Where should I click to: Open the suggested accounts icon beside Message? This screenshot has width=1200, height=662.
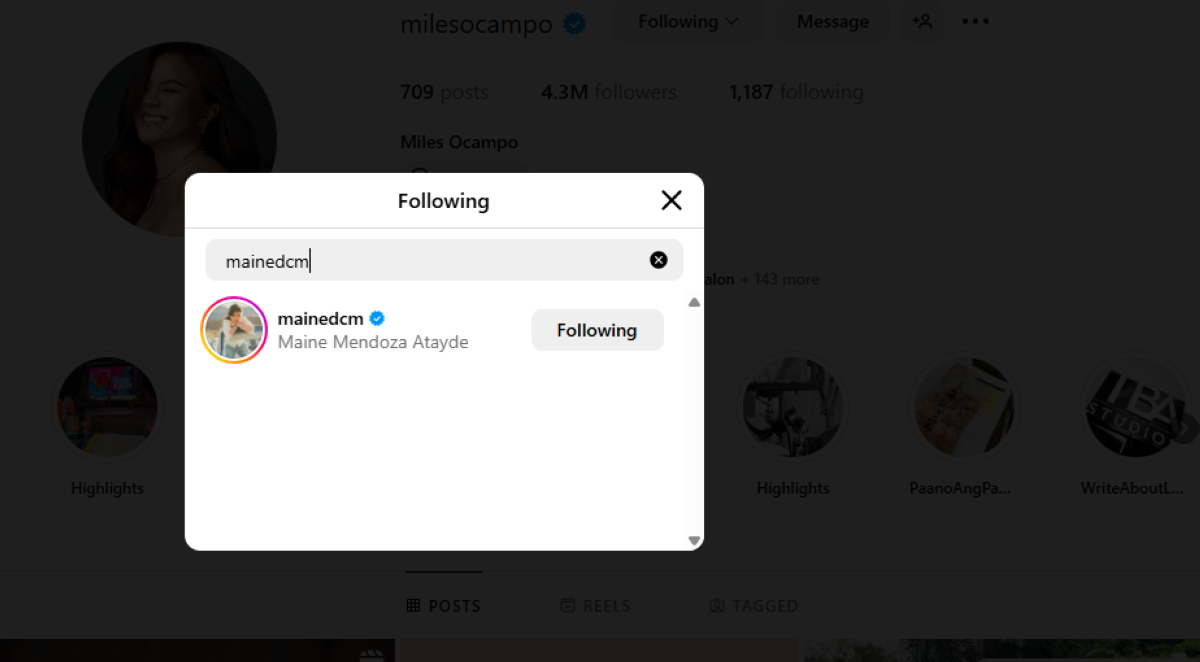(x=921, y=21)
